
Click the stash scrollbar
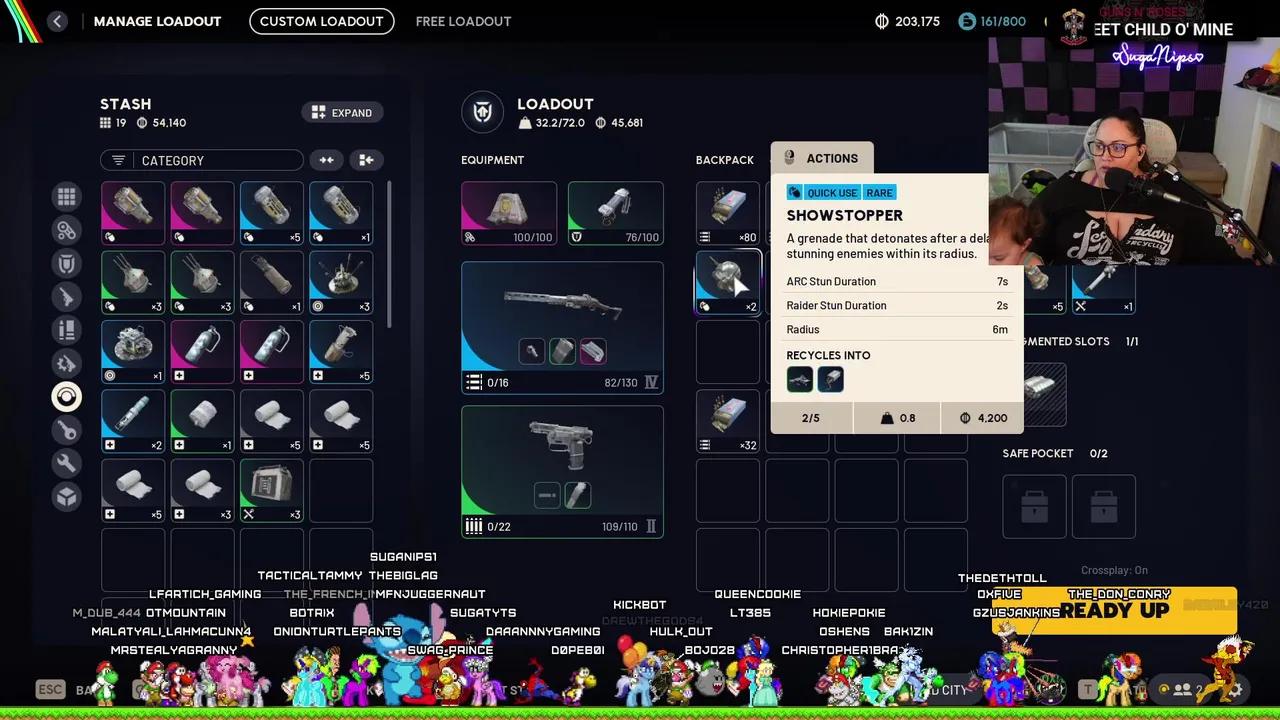(388, 255)
